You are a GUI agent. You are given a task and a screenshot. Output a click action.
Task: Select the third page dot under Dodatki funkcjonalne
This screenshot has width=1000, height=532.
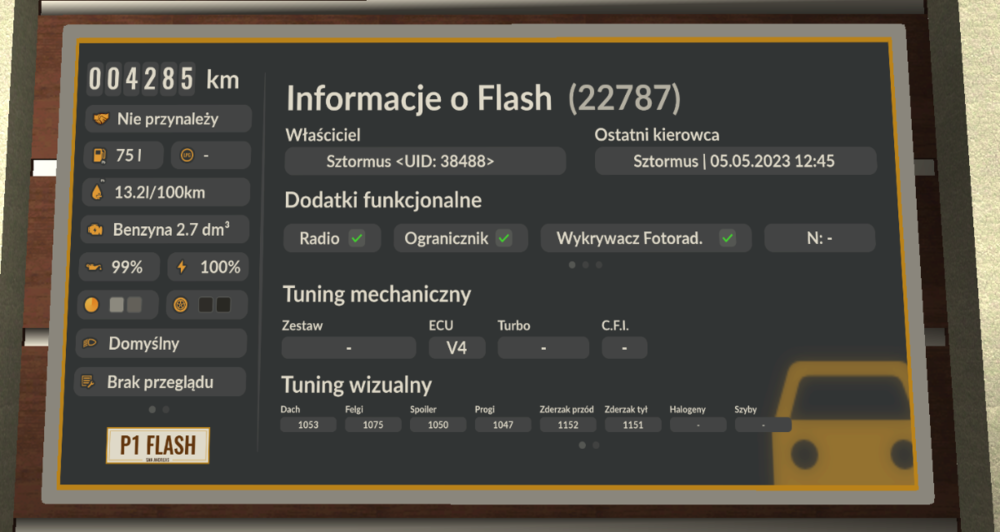click(x=599, y=265)
